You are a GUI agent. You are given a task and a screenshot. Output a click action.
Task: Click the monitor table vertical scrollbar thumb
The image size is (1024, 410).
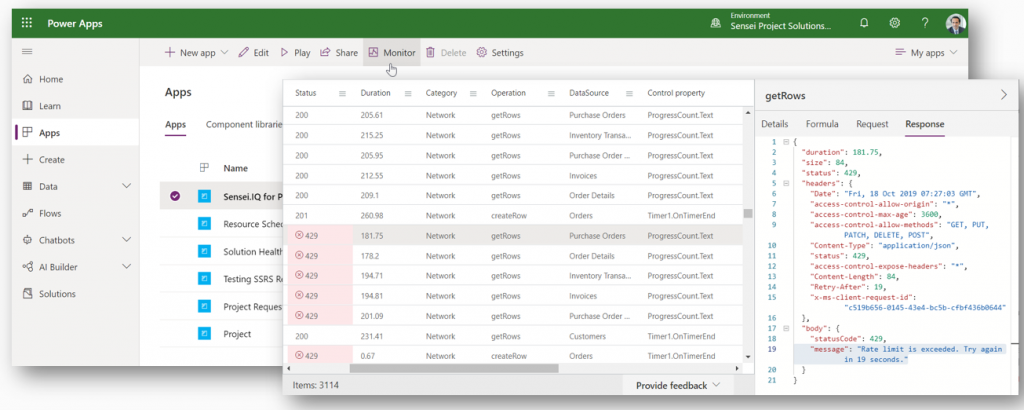(x=748, y=213)
